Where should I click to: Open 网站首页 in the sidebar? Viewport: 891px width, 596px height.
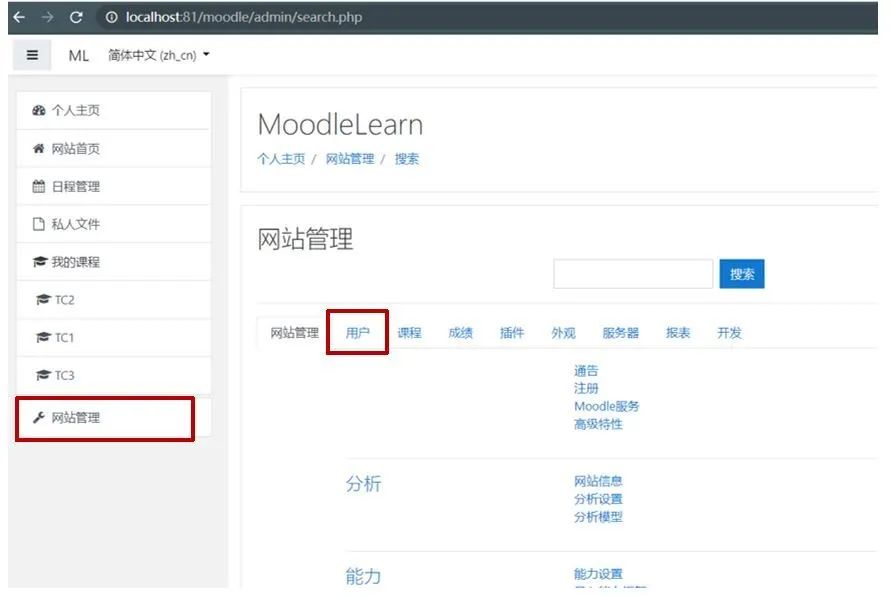114,149
